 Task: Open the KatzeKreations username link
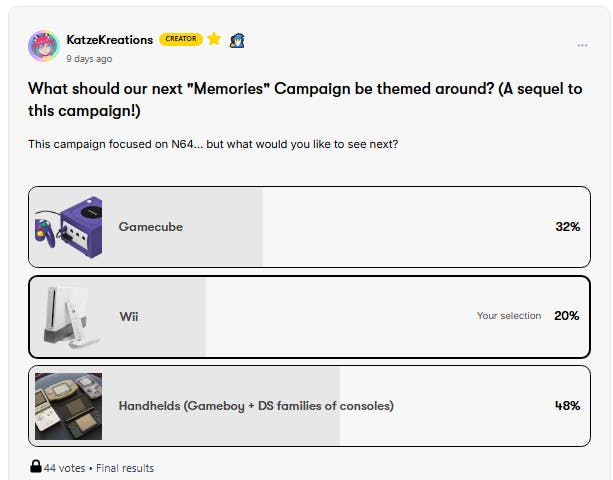click(111, 40)
